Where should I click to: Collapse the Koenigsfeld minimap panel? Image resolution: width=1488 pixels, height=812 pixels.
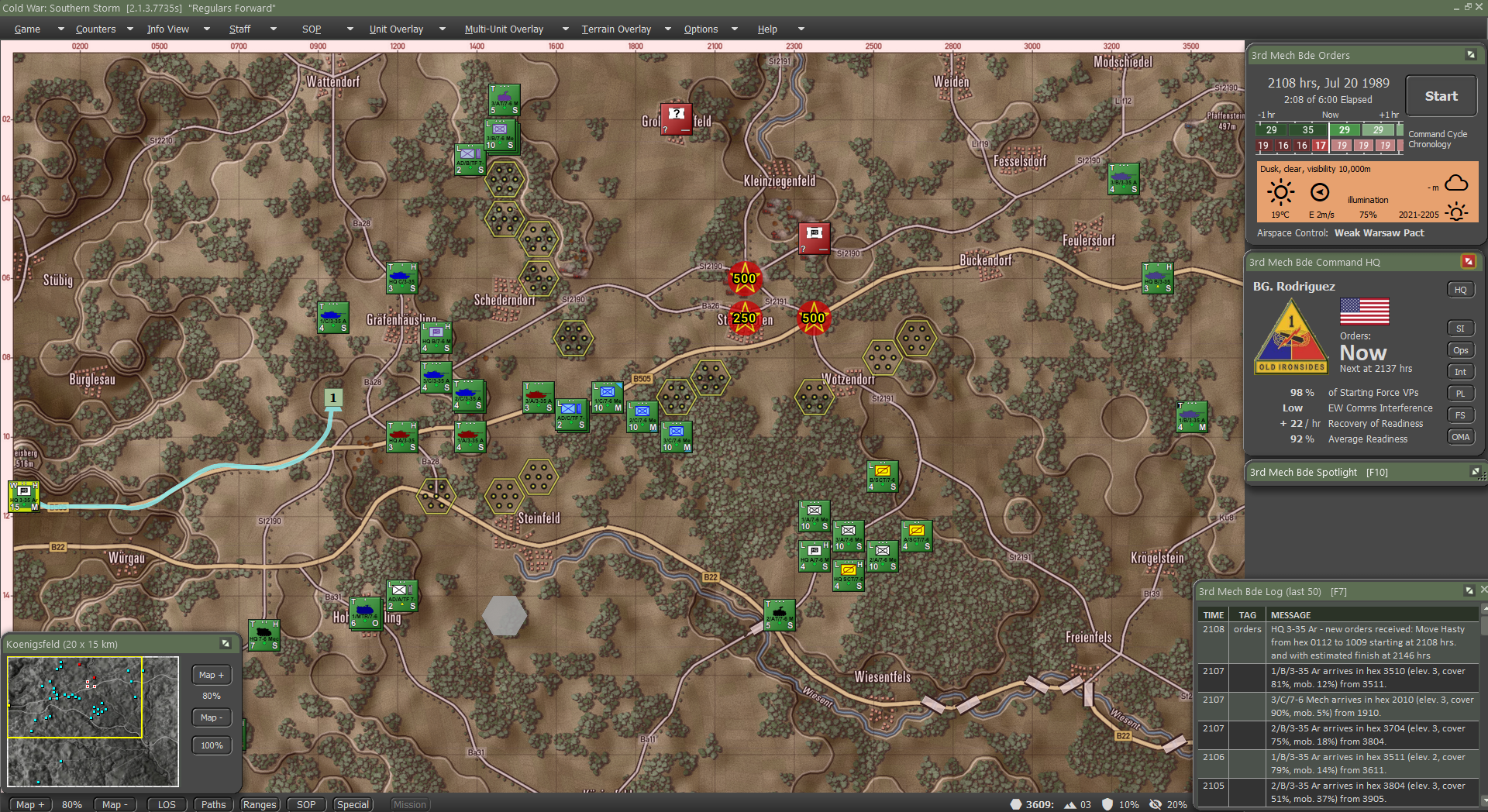click(x=226, y=644)
